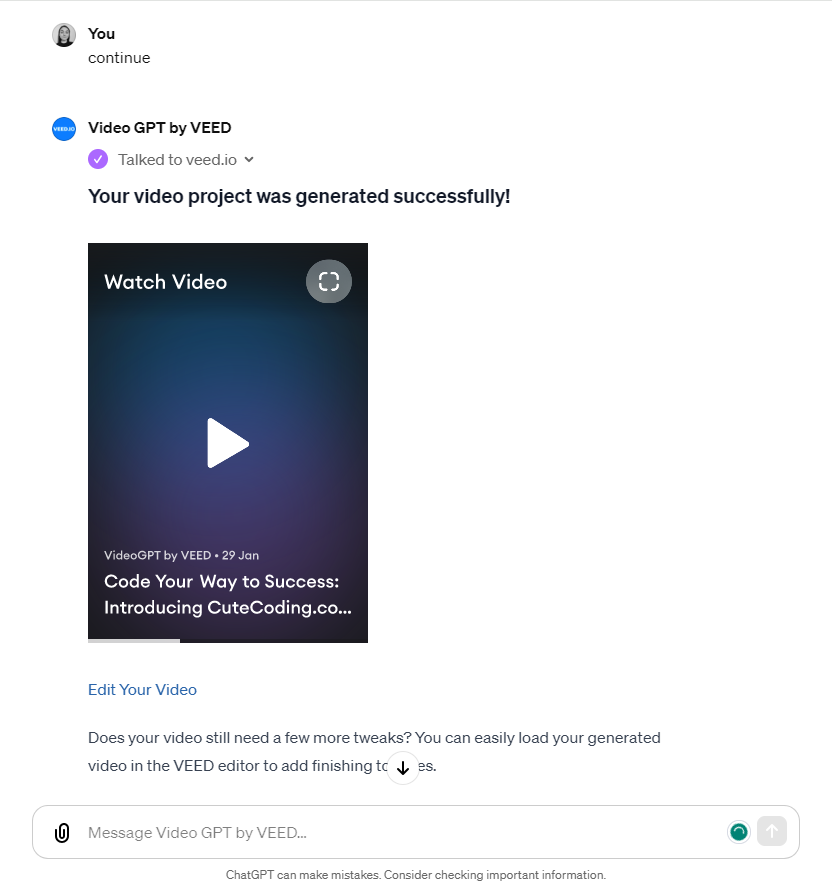Click the green circular extension icon
Image resolution: width=832 pixels, height=888 pixels.
pos(739,832)
